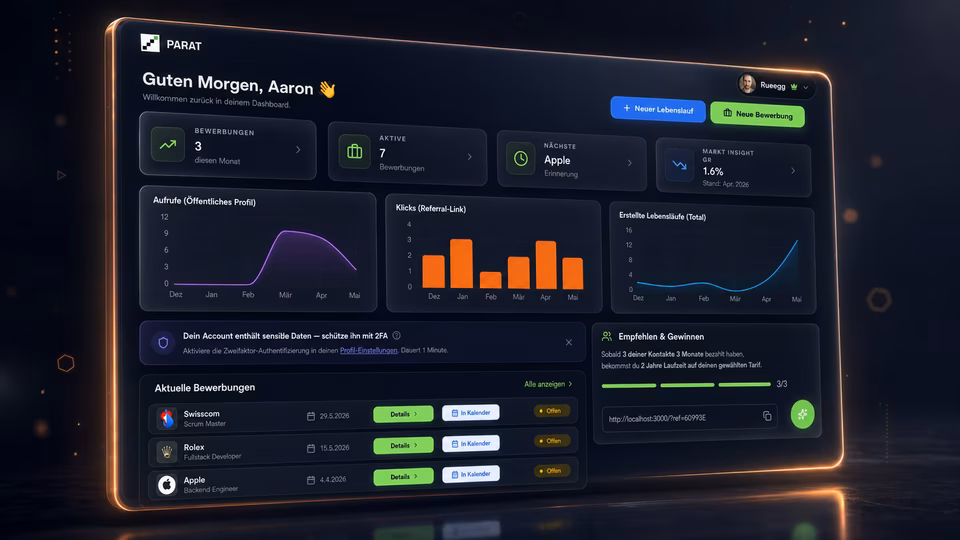Click the Rolex company logo
The image size is (960, 540).
point(167,452)
